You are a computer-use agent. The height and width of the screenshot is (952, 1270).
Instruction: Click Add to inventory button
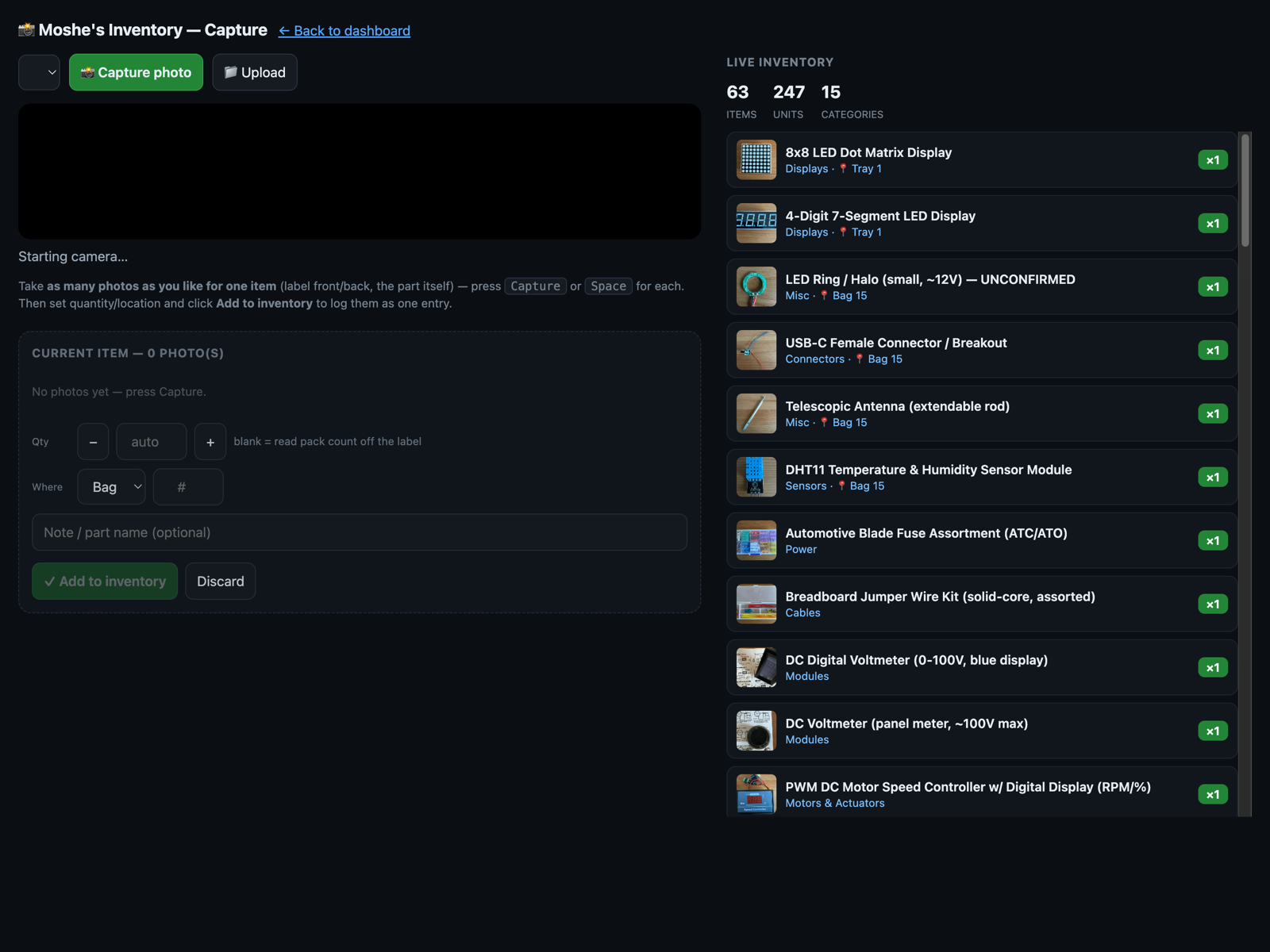(x=105, y=582)
